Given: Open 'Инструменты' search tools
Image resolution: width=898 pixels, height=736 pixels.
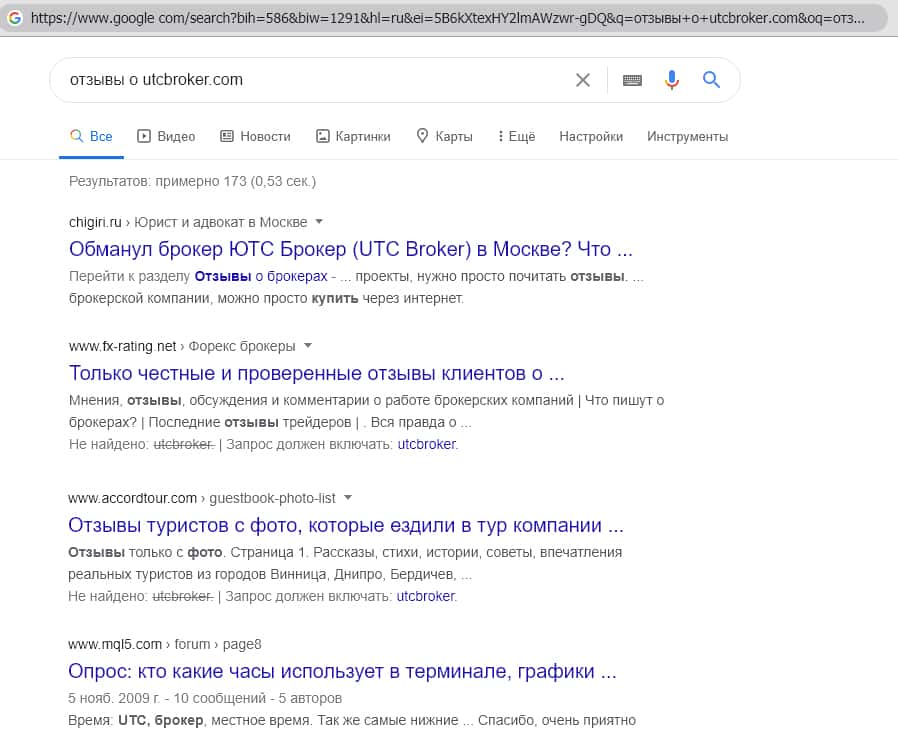Looking at the screenshot, I should coord(687,136).
